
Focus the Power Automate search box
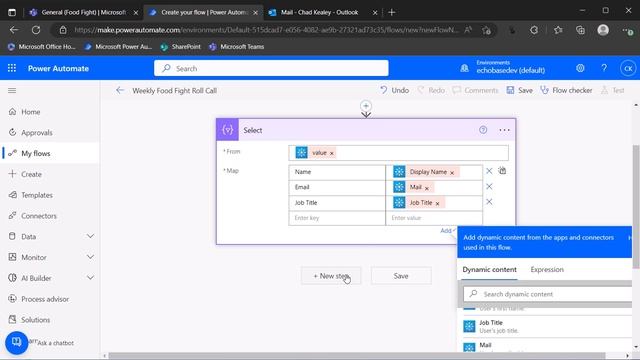coord(271,68)
